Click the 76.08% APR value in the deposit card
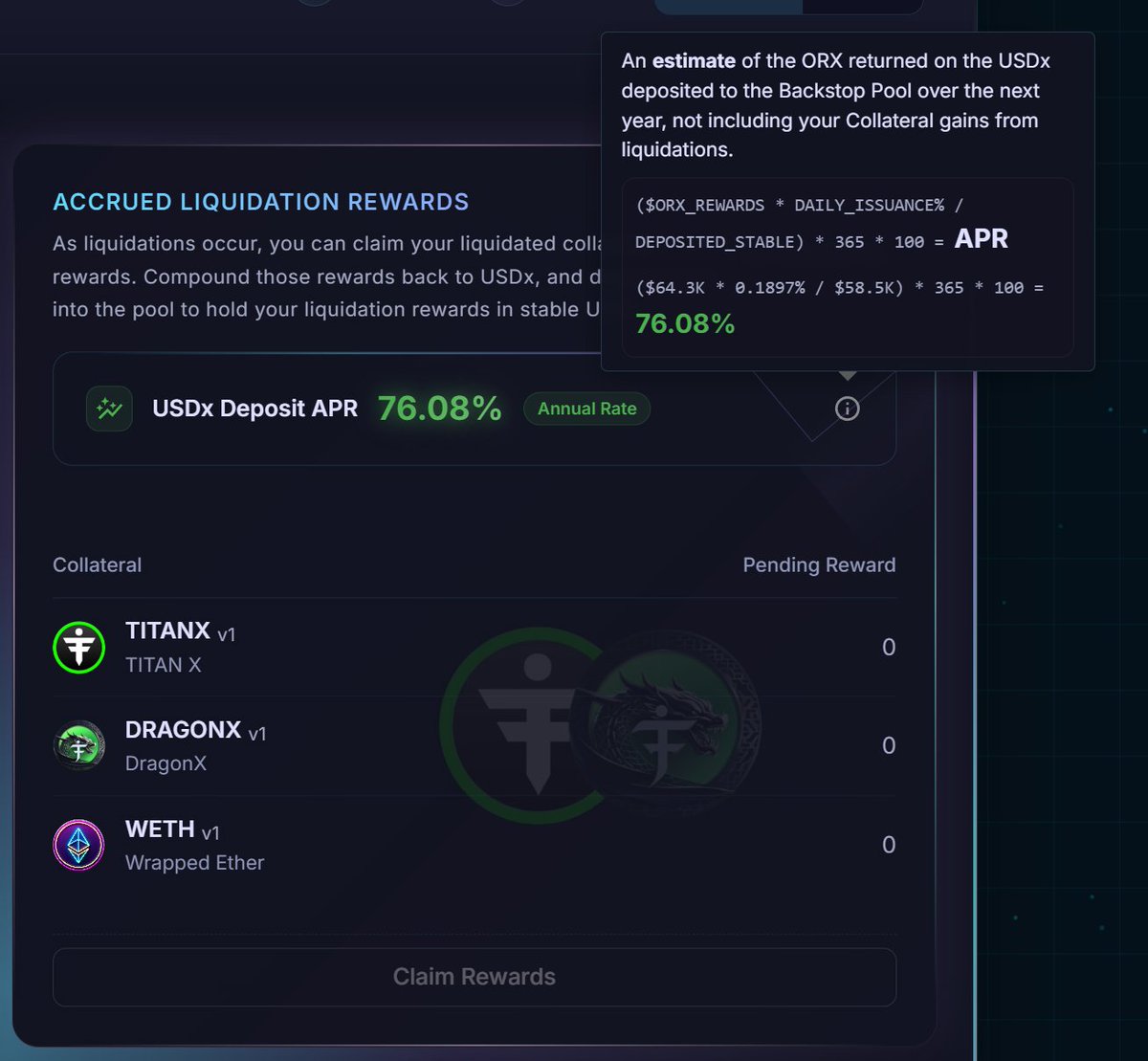 click(439, 409)
